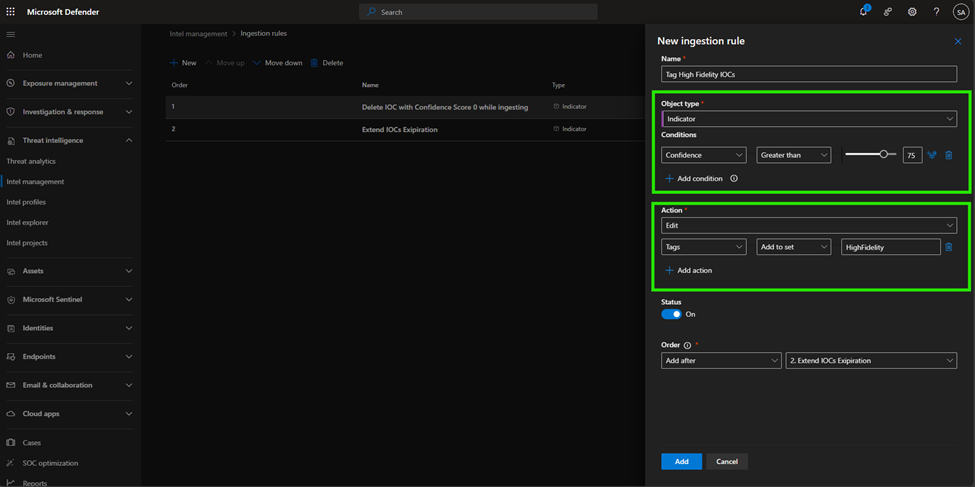Go to Home in sidebar

pos(32,55)
